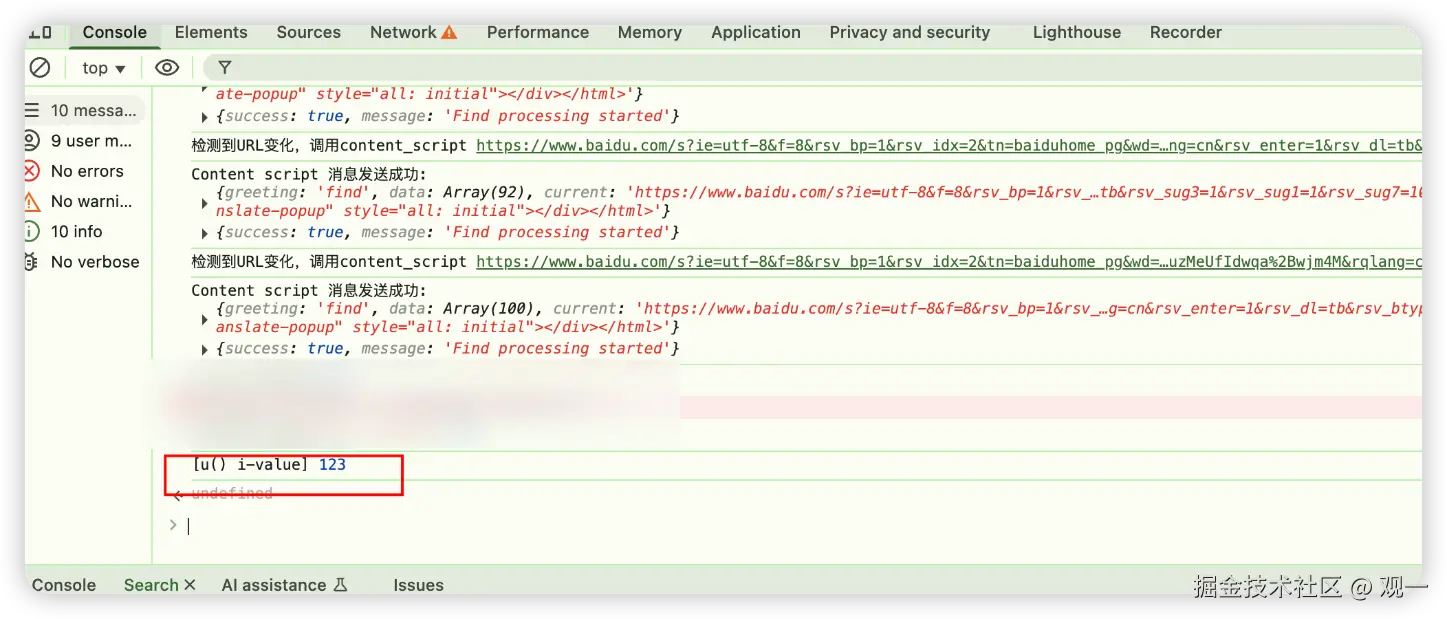Select the 10 info filter
Viewport: 1447px width, 619px height.
pos(85,231)
